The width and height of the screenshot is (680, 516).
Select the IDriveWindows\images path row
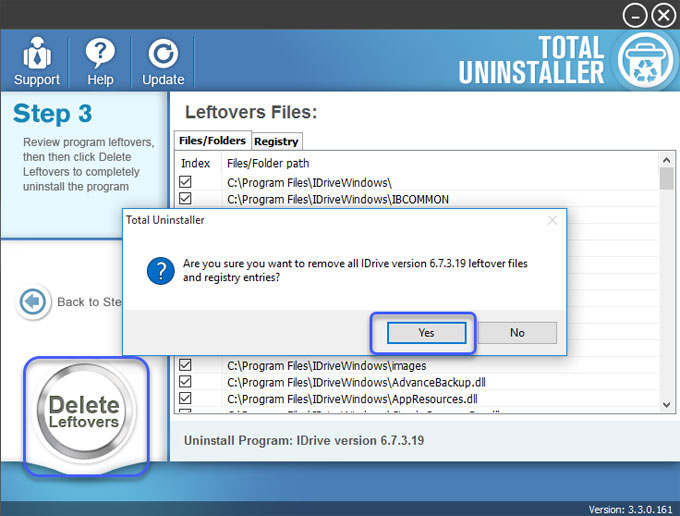point(327,366)
